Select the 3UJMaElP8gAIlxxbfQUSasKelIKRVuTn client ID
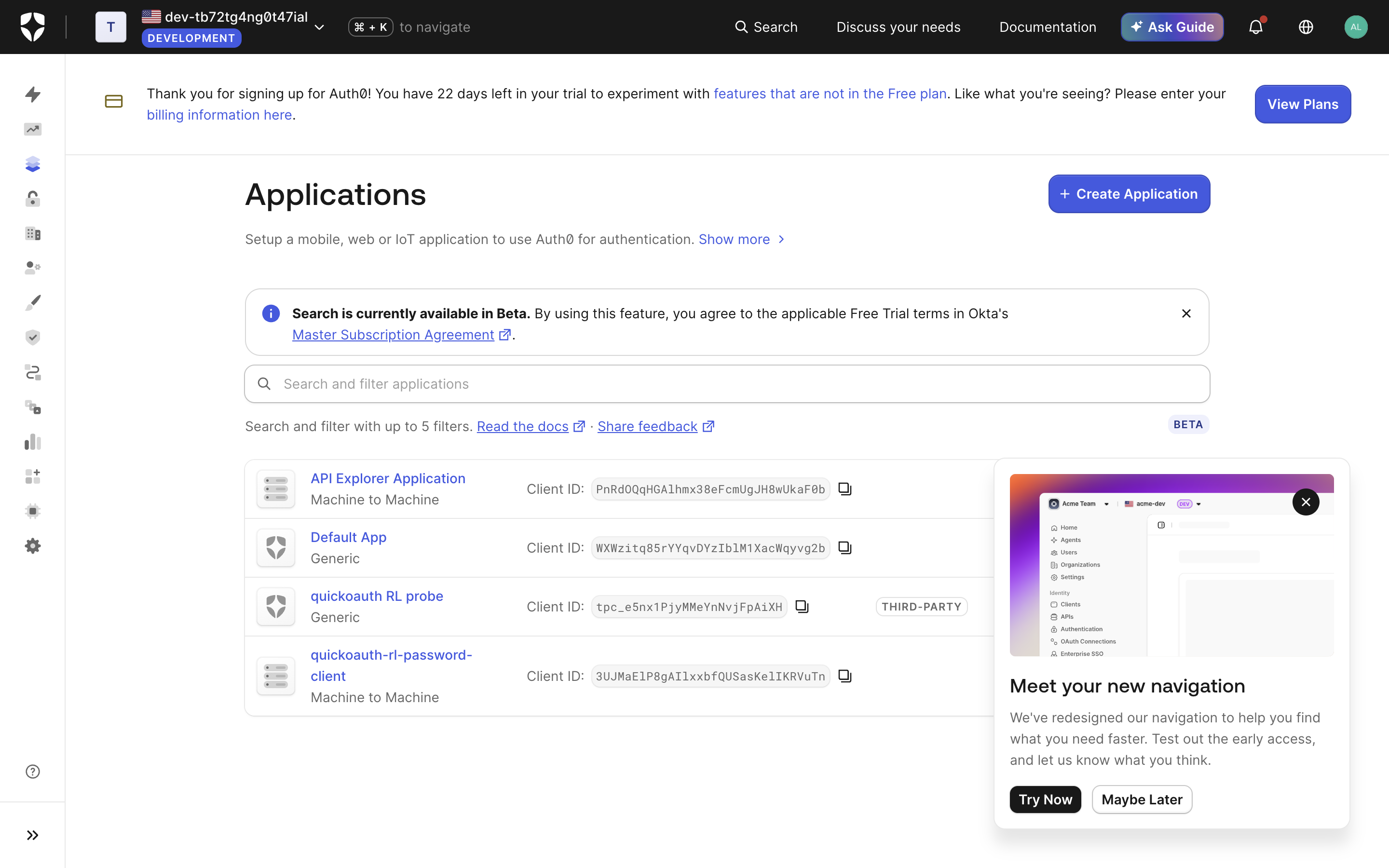The height and width of the screenshot is (868, 1389). click(710, 676)
